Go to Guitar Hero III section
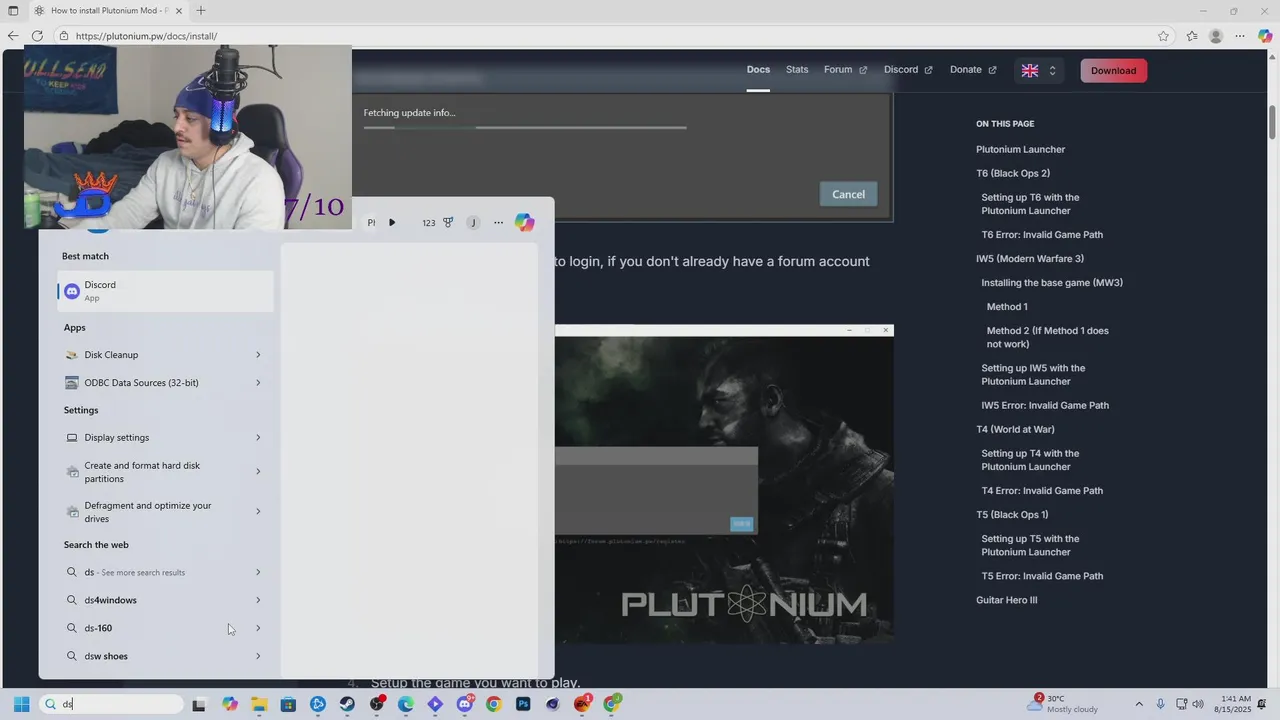The width and height of the screenshot is (1280, 720). (1006, 600)
